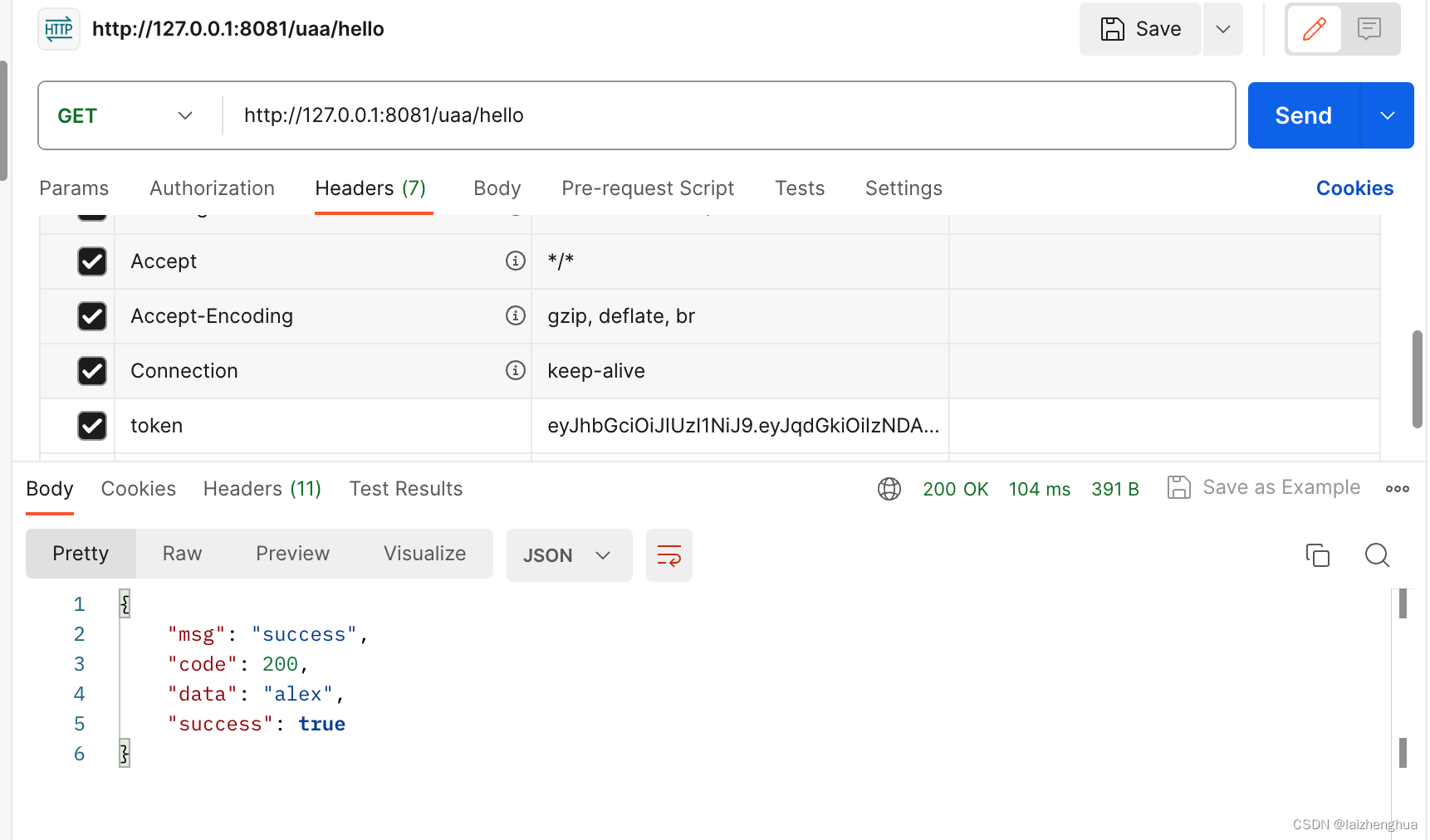1430x840 pixels.
Task: Open the Cookies link
Action: (x=1354, y=188)
